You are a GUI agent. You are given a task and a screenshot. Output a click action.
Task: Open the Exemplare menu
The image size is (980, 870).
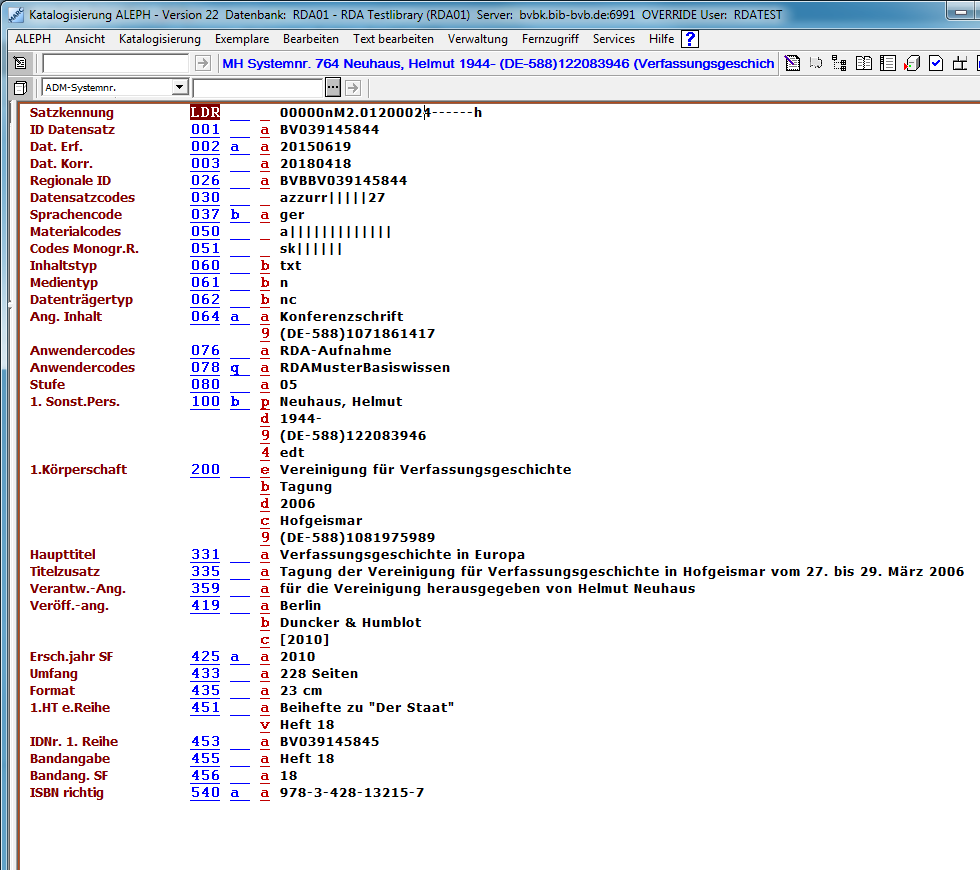[x=241, y=39]
